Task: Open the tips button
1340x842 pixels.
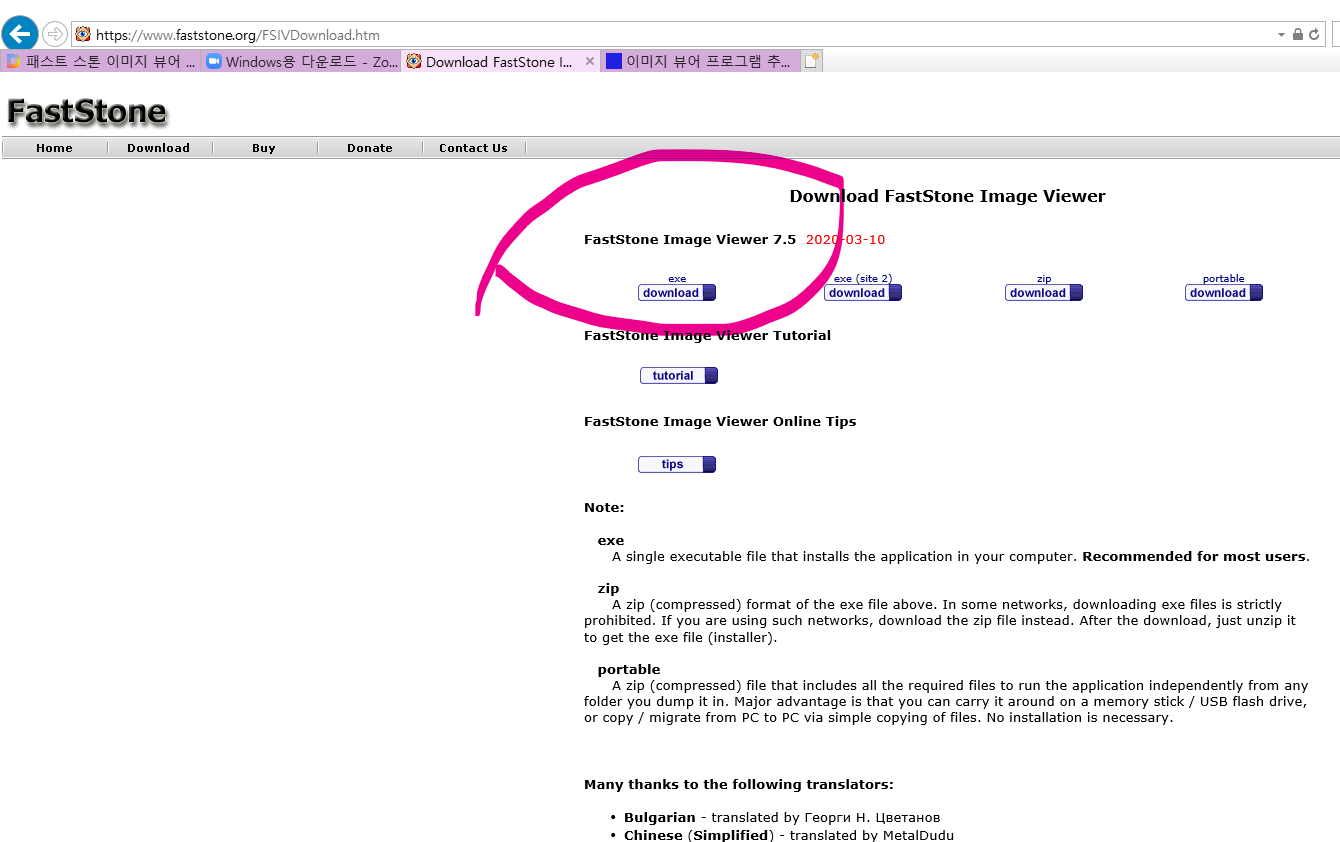Action: [x=677, y=464]
